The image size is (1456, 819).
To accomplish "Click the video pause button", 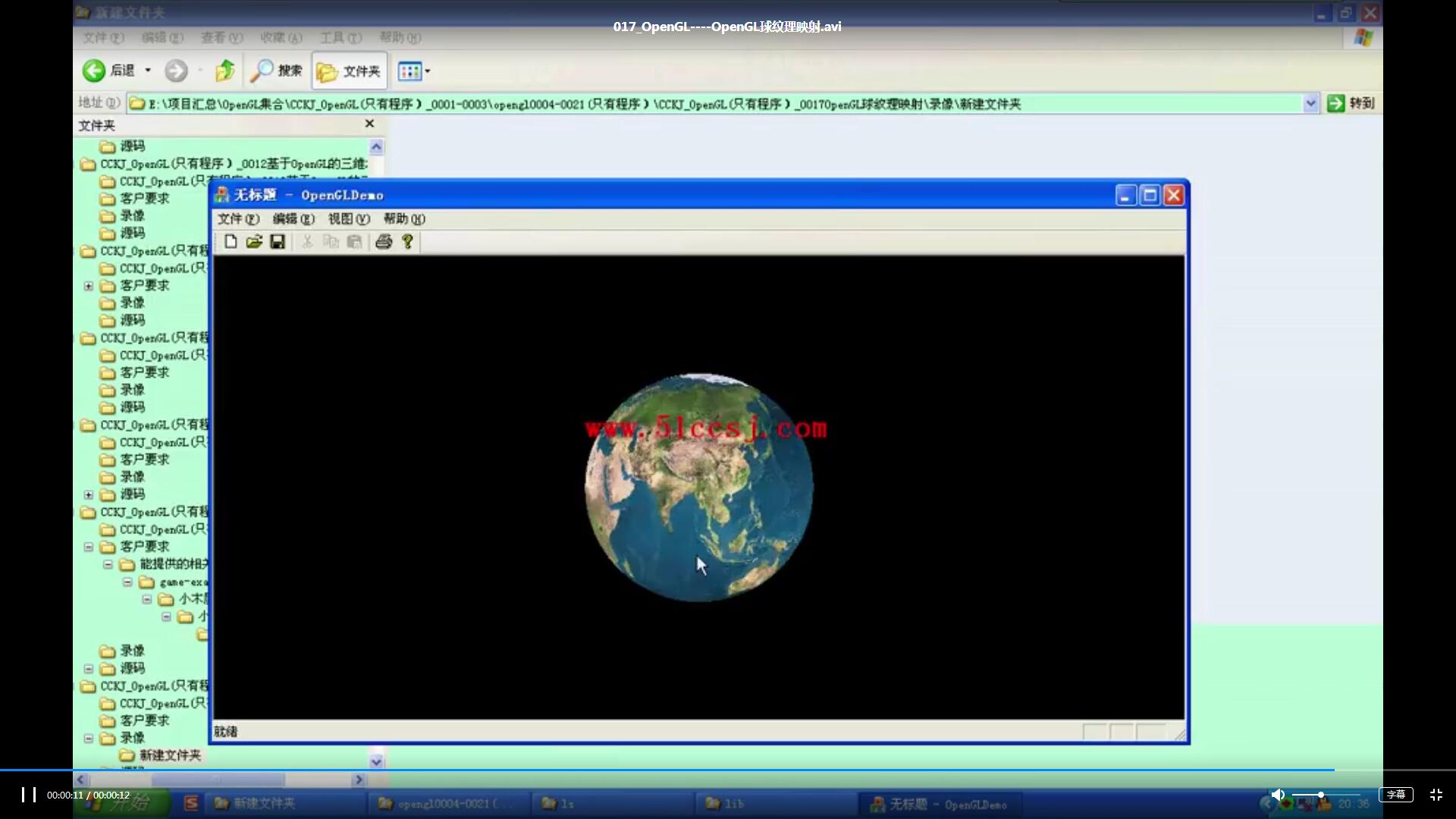I will point(29,795).
